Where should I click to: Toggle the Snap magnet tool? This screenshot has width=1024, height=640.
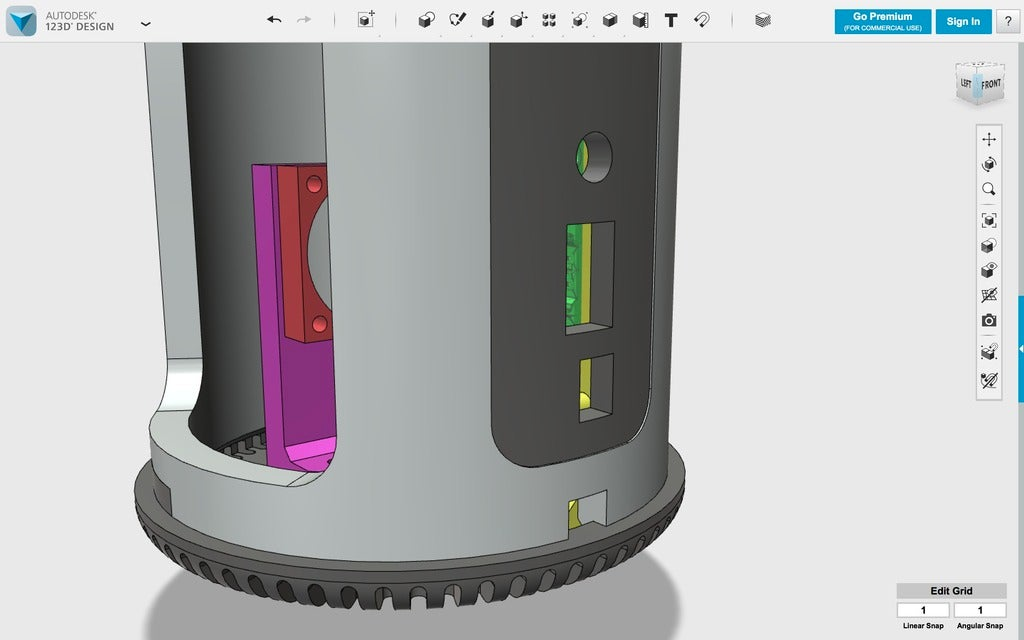701,20
